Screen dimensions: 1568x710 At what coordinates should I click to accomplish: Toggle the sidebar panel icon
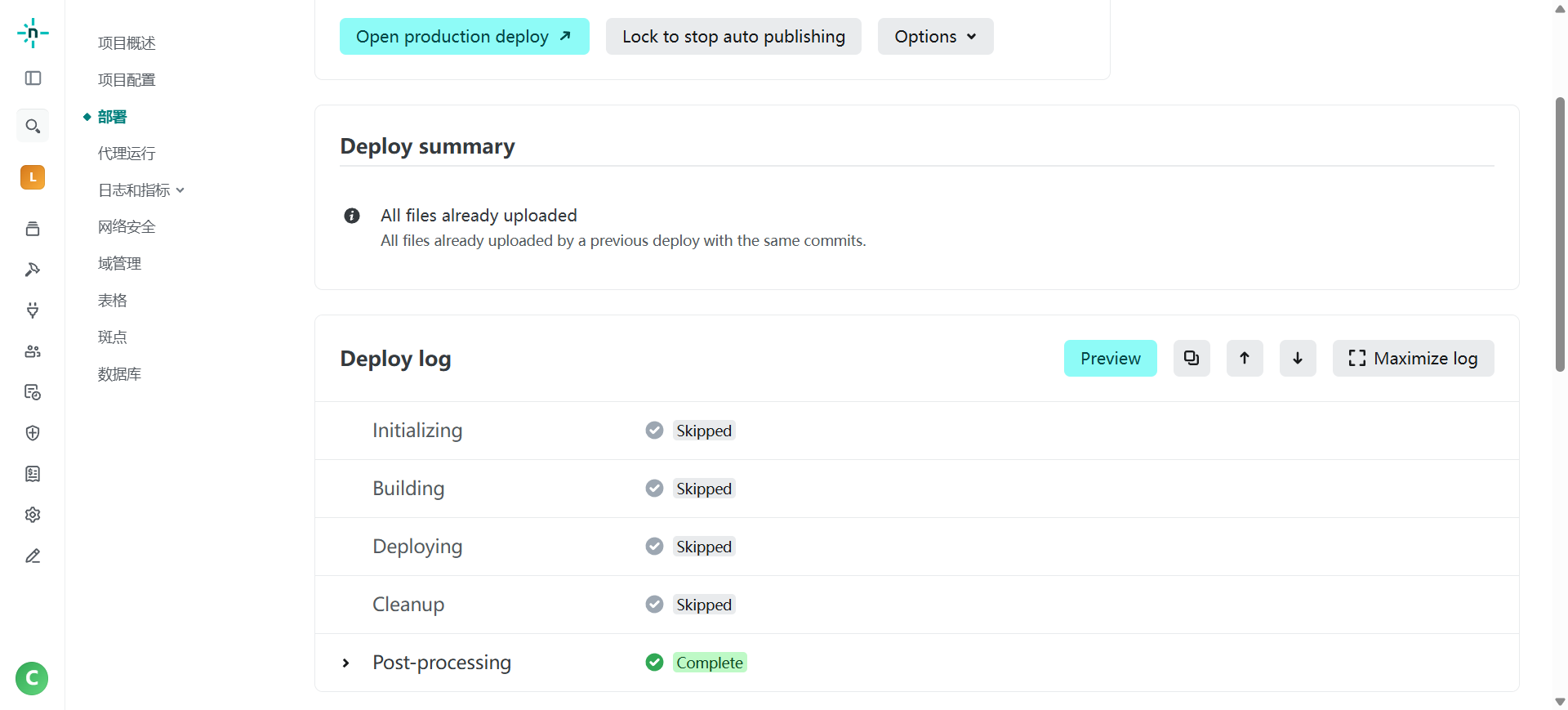(33, 78)
